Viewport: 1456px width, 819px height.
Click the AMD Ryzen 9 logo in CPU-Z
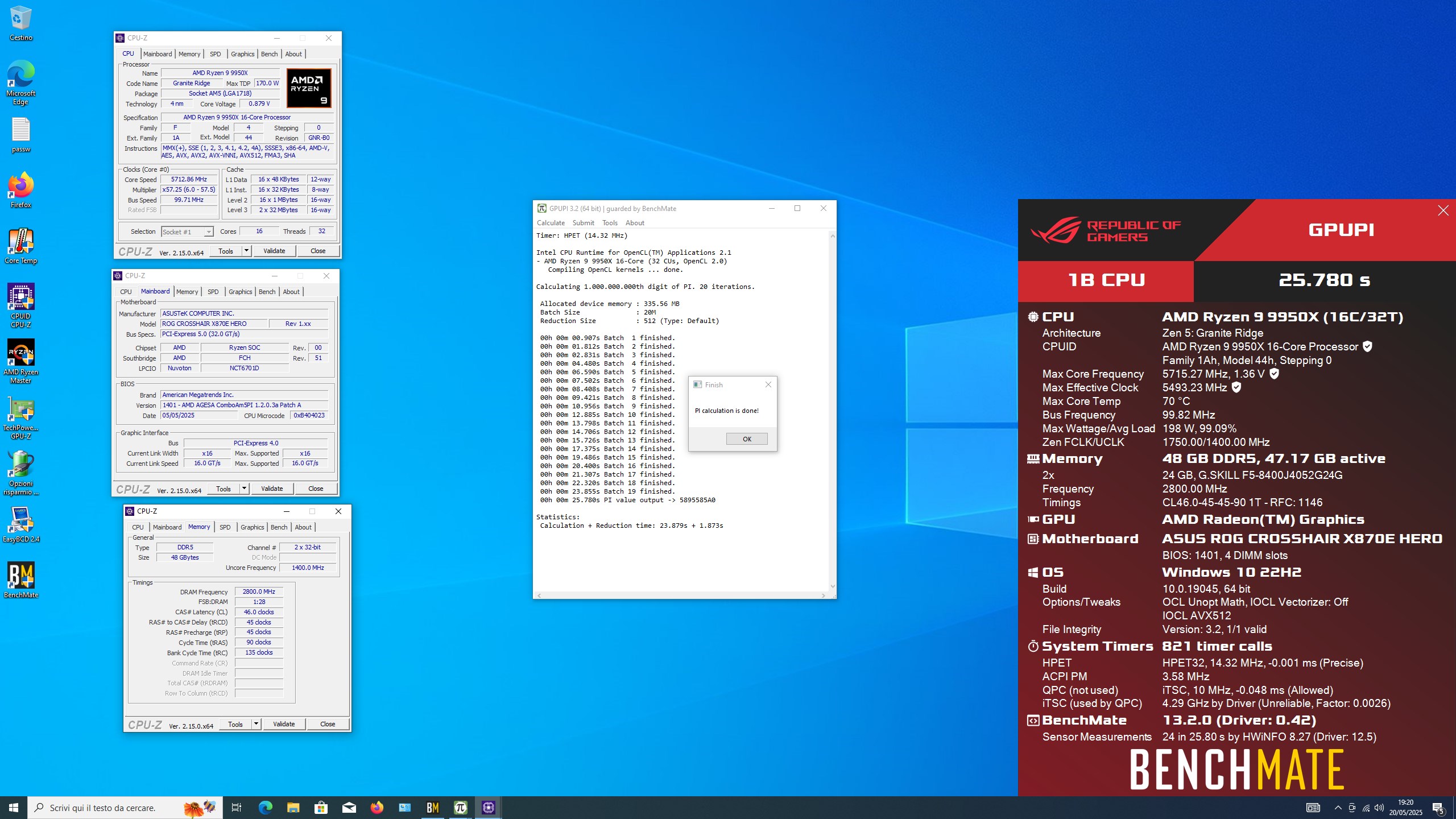pyautogui.click(x=309, y=88)
